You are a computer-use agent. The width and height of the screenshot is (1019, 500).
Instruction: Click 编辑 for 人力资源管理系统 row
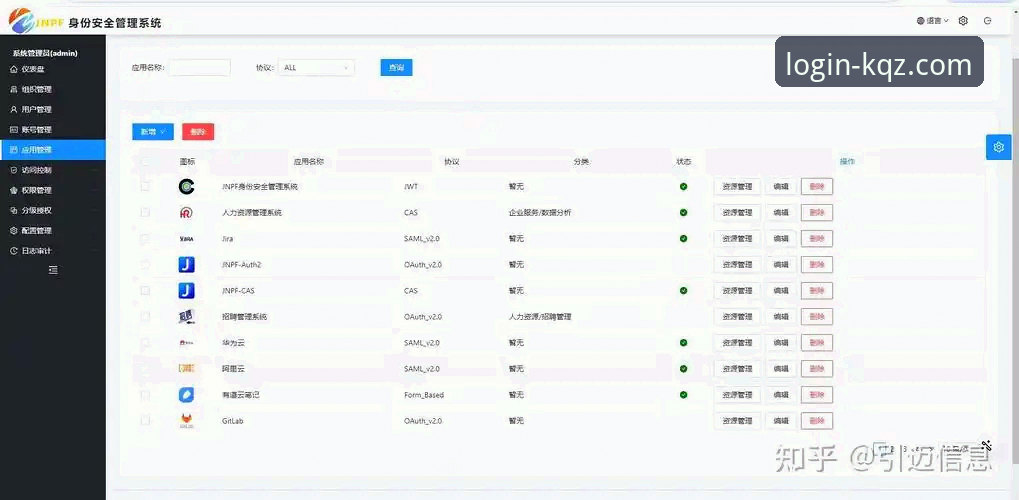(x=781, y=213)
